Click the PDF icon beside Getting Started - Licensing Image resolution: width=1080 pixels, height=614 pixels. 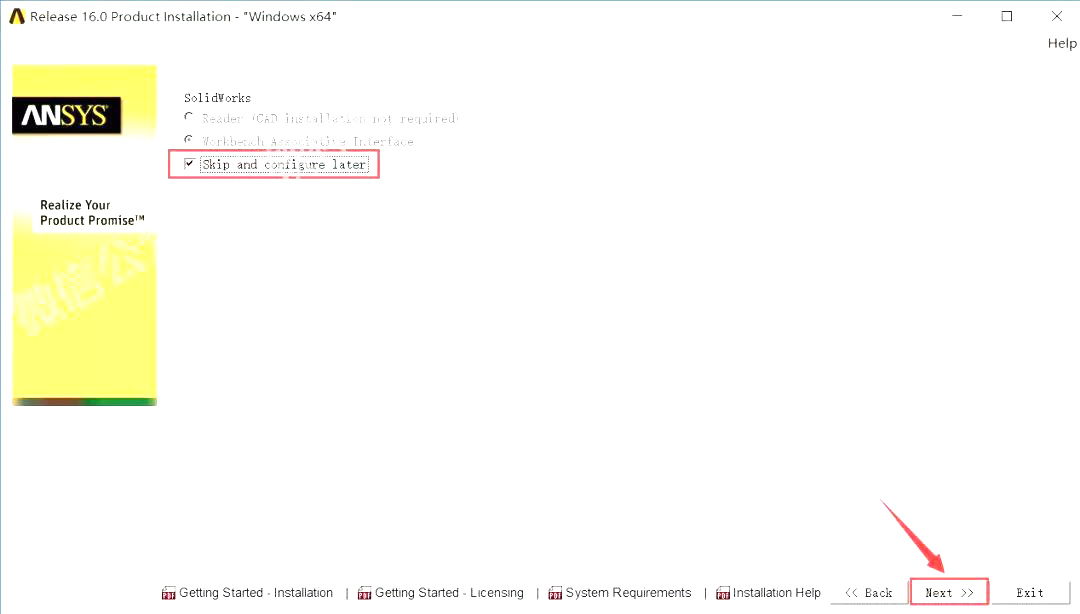pos(364,593)
